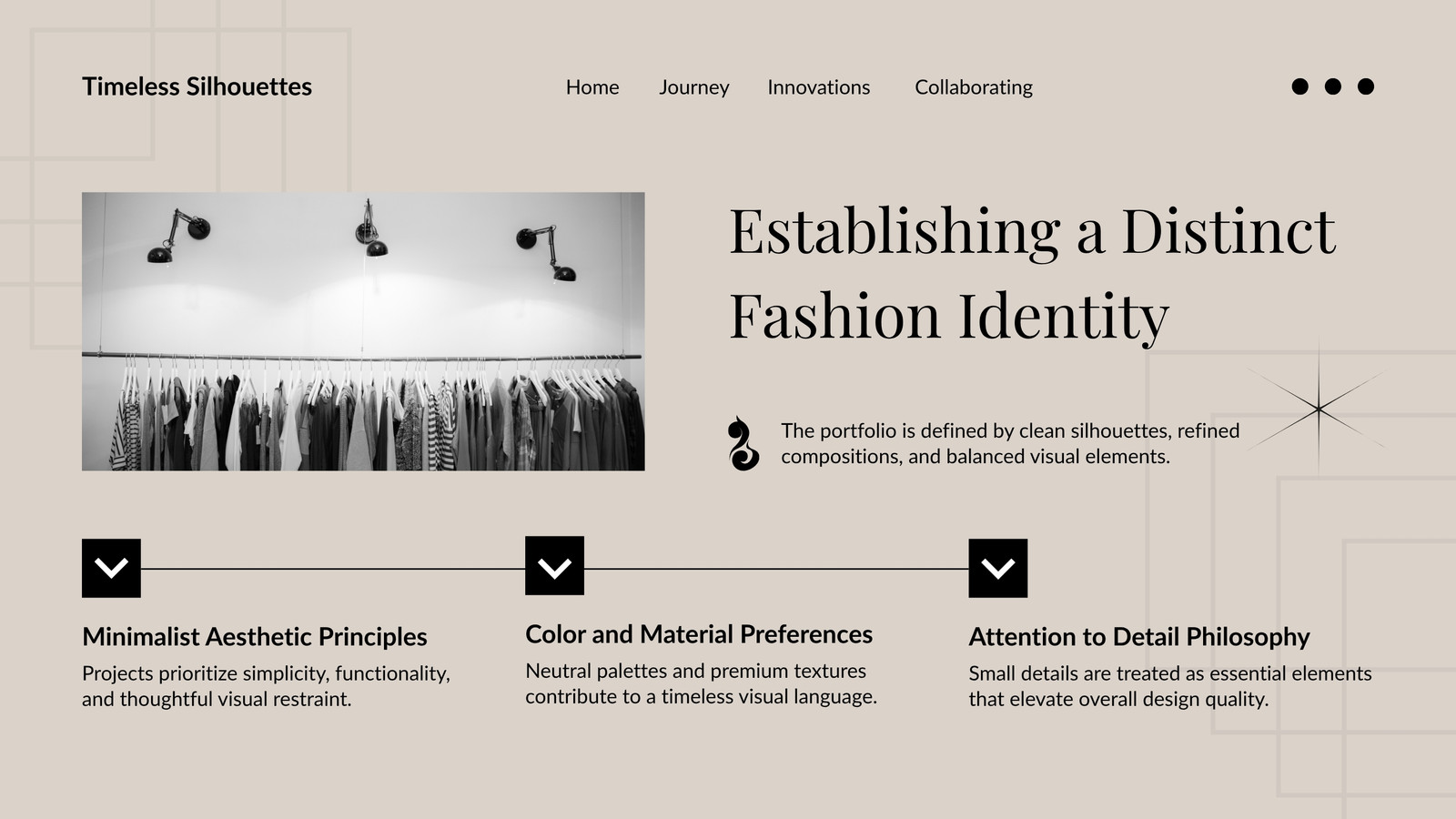Select Collaborating in the navigation bar
Screen dimensions: 1456x819
(x=974, y=87)
